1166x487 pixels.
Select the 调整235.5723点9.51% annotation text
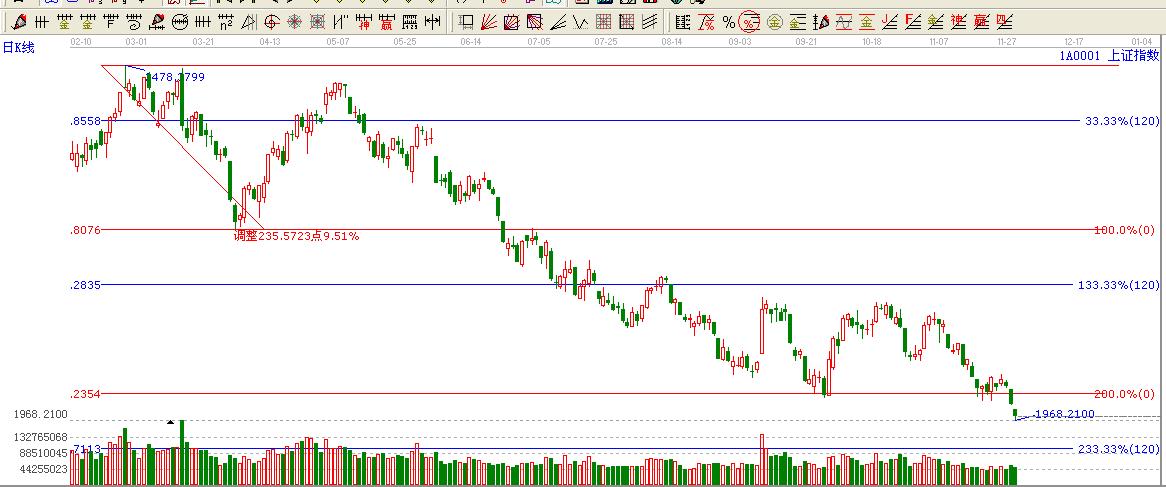point(296,236)
